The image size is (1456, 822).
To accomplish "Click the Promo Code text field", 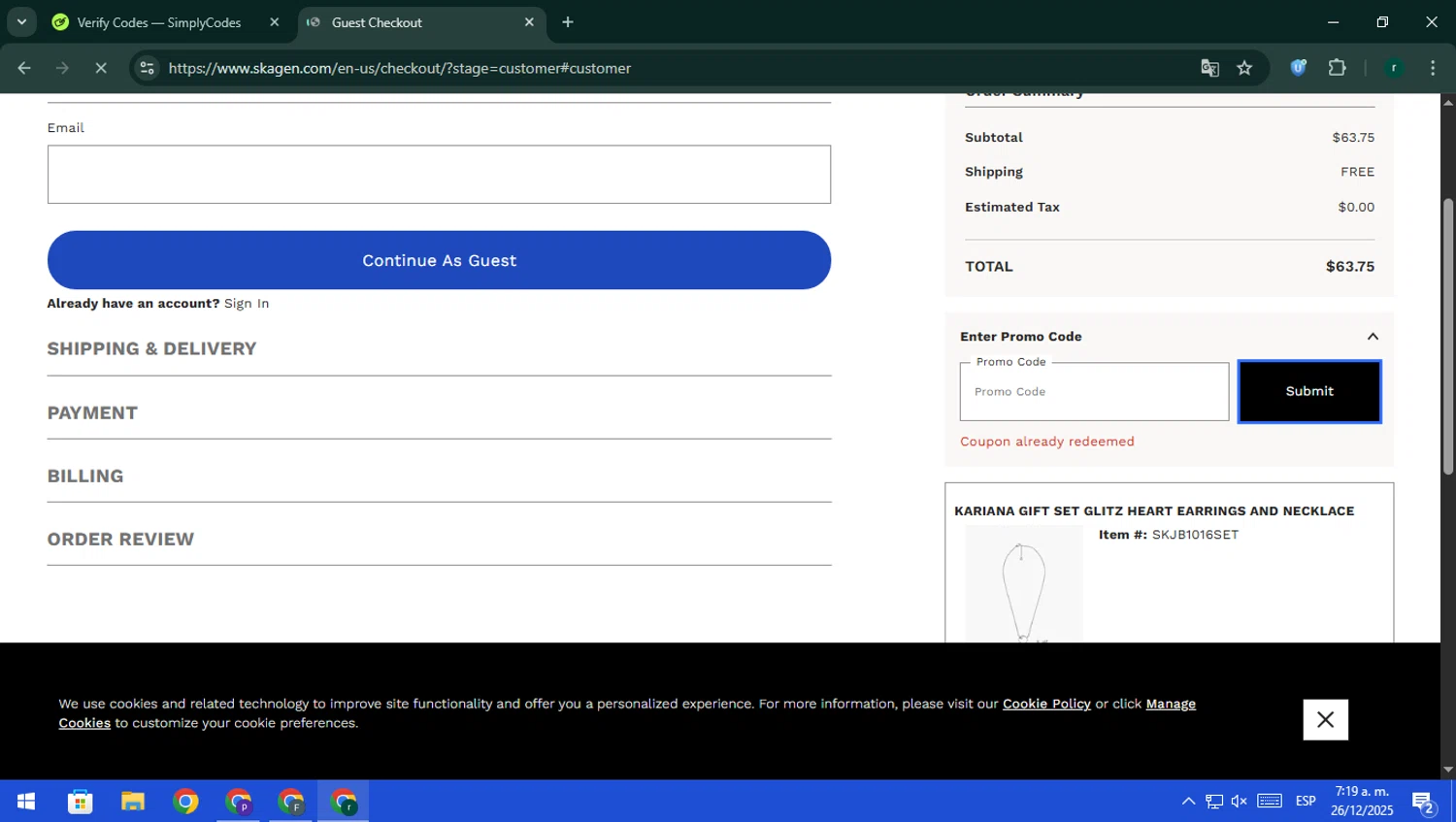I will [1094, 392].
